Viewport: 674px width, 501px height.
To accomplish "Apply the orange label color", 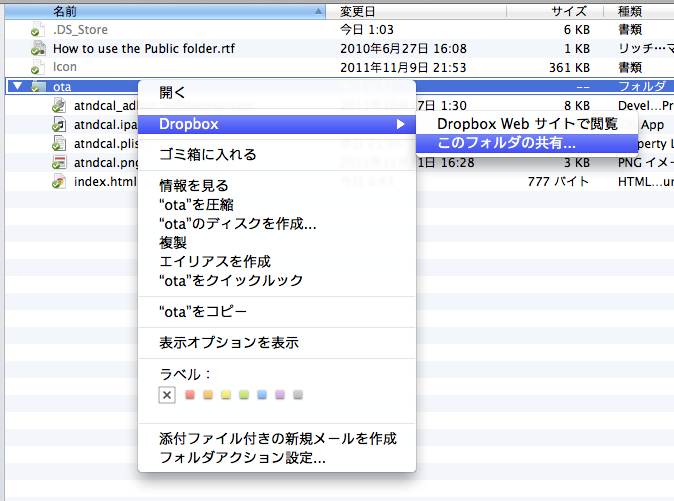I will click(208, 394).
